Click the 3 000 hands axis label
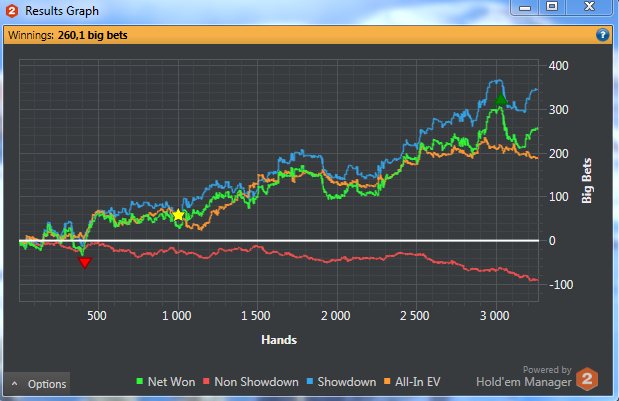The height and width of the screenshot is (401, 619). click(494, 316)
